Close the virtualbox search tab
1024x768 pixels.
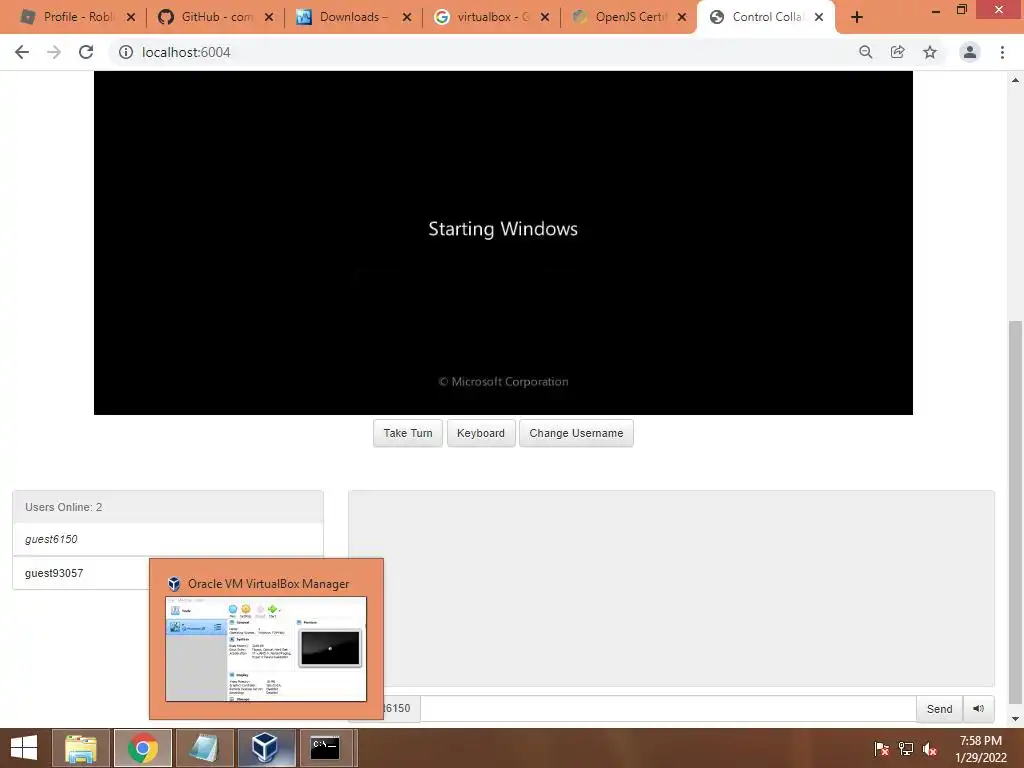pos(545,18)
